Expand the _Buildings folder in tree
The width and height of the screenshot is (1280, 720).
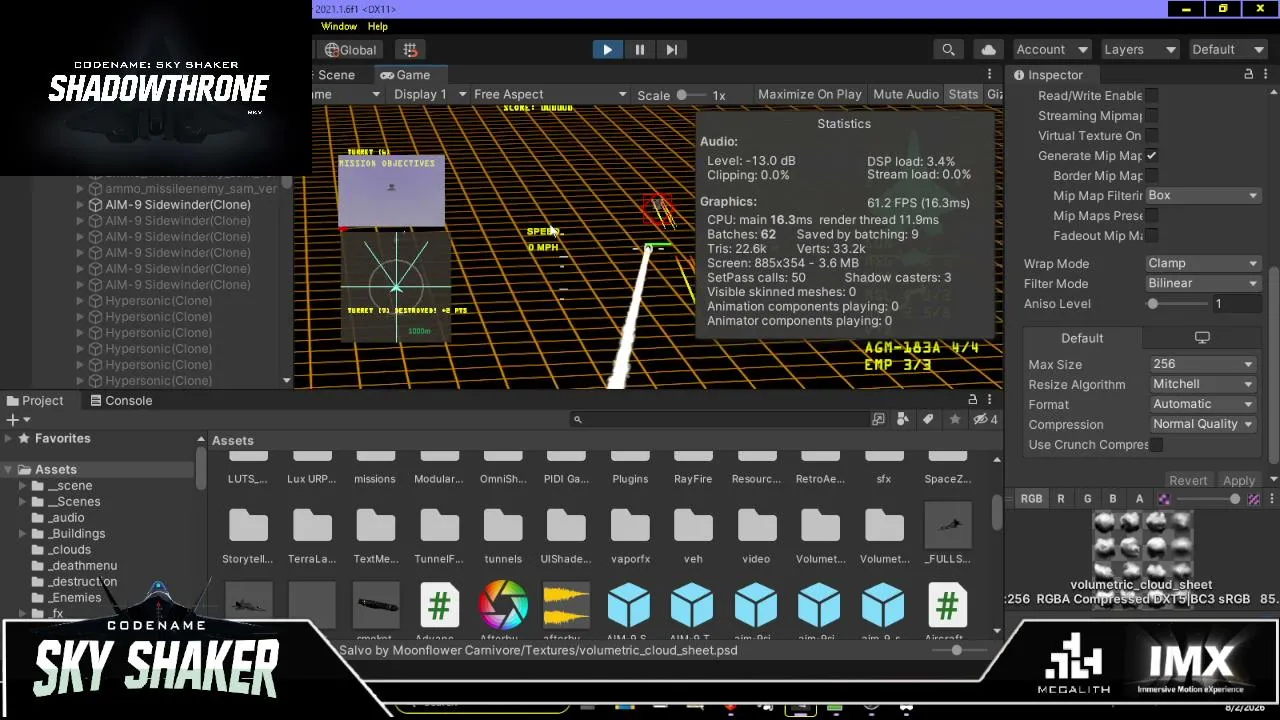click(x=23, y=534)
